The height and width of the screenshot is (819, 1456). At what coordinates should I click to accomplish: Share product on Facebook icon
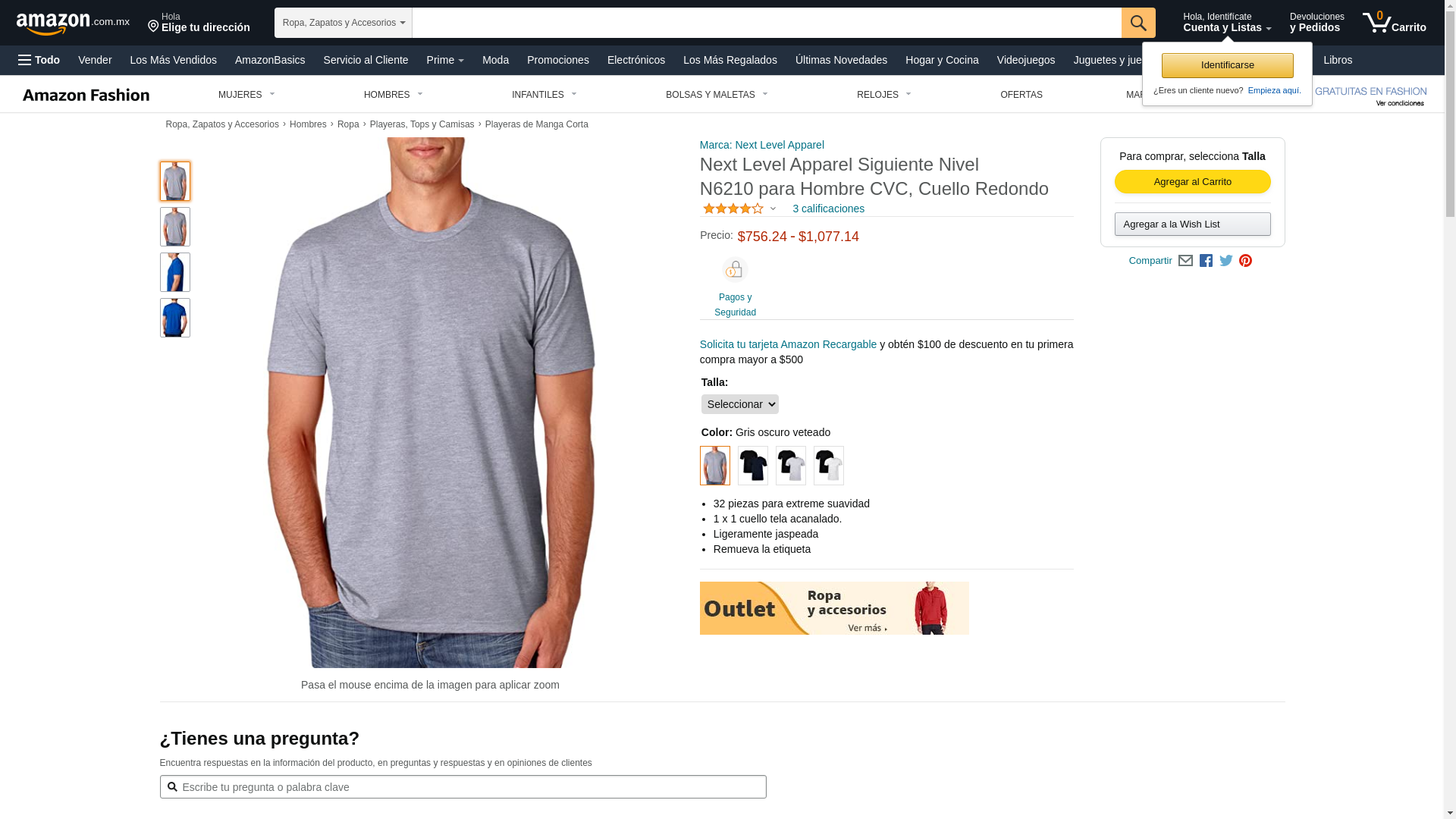[1206, 261]
